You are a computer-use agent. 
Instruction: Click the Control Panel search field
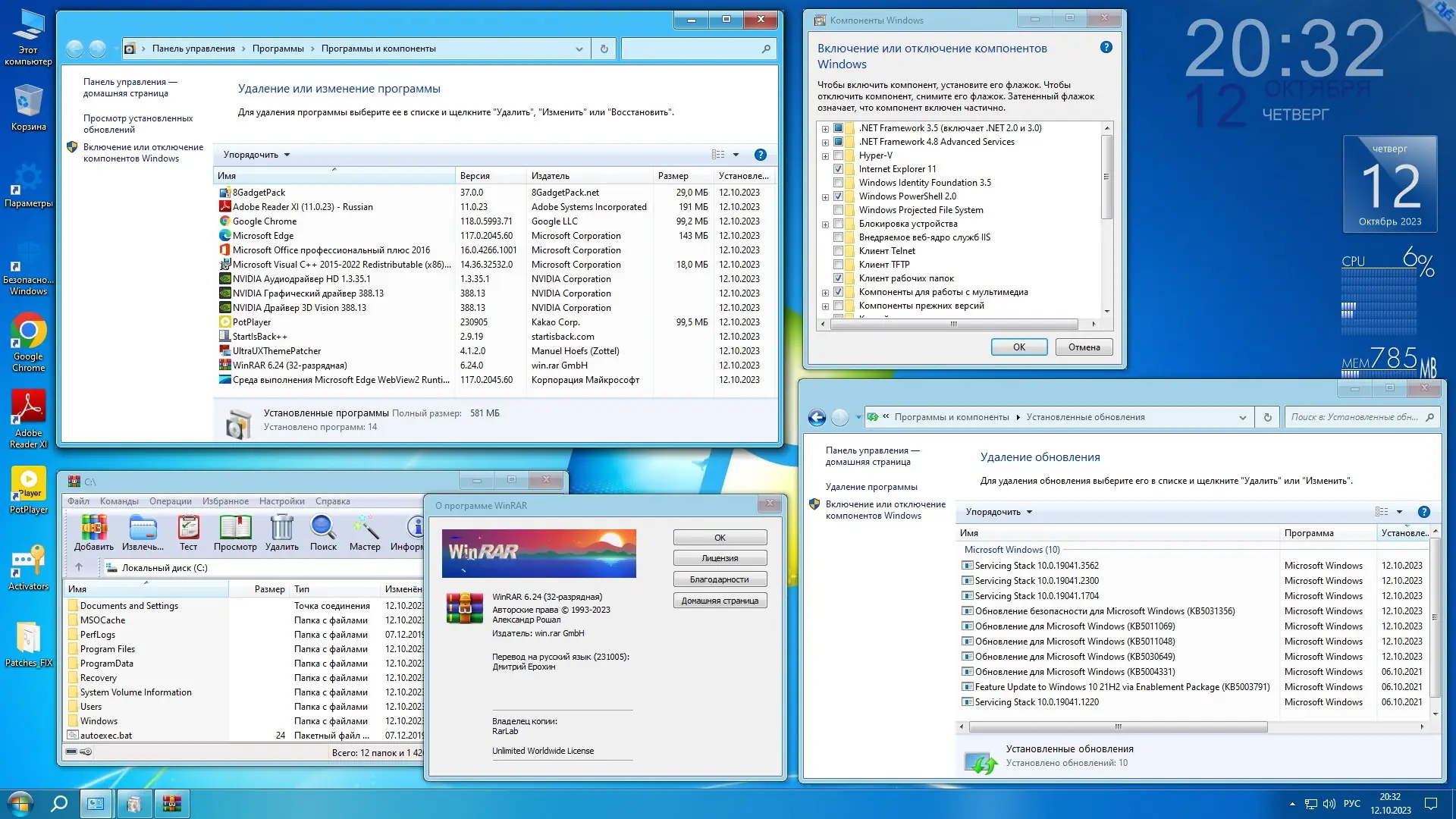(690, 49)
